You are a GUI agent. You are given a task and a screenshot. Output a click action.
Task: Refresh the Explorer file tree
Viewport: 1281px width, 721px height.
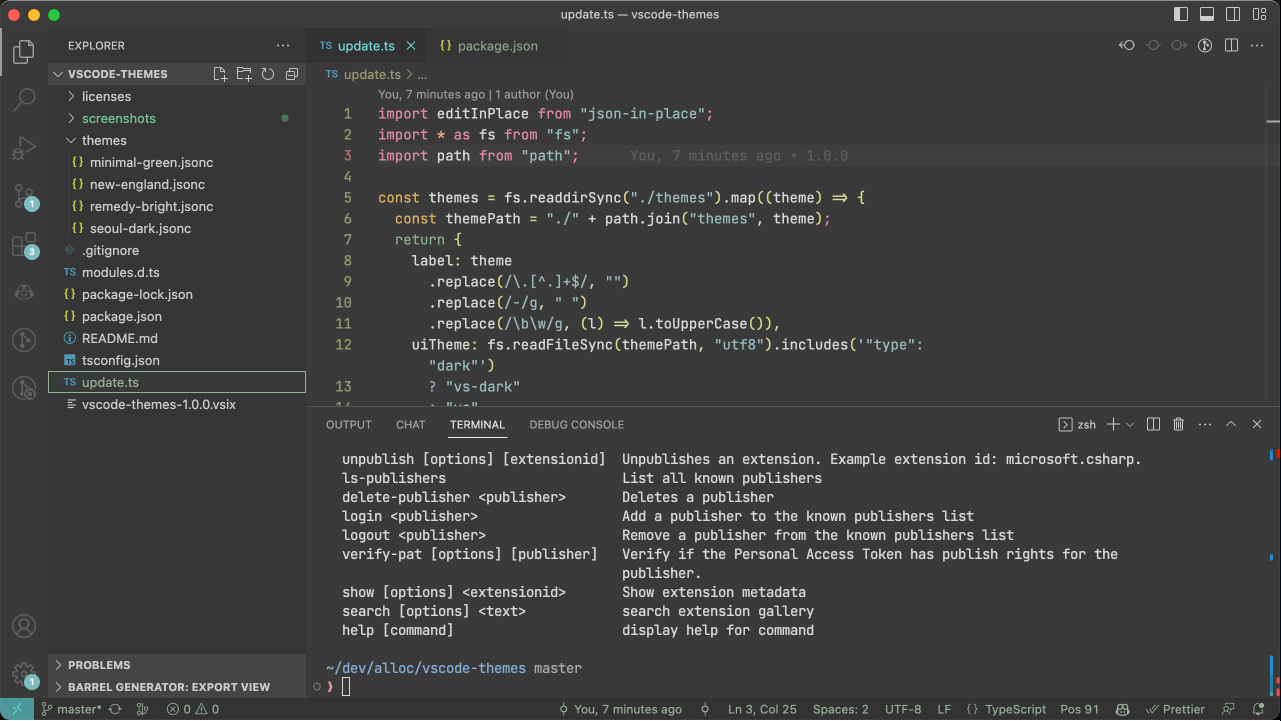click(268, 74)
